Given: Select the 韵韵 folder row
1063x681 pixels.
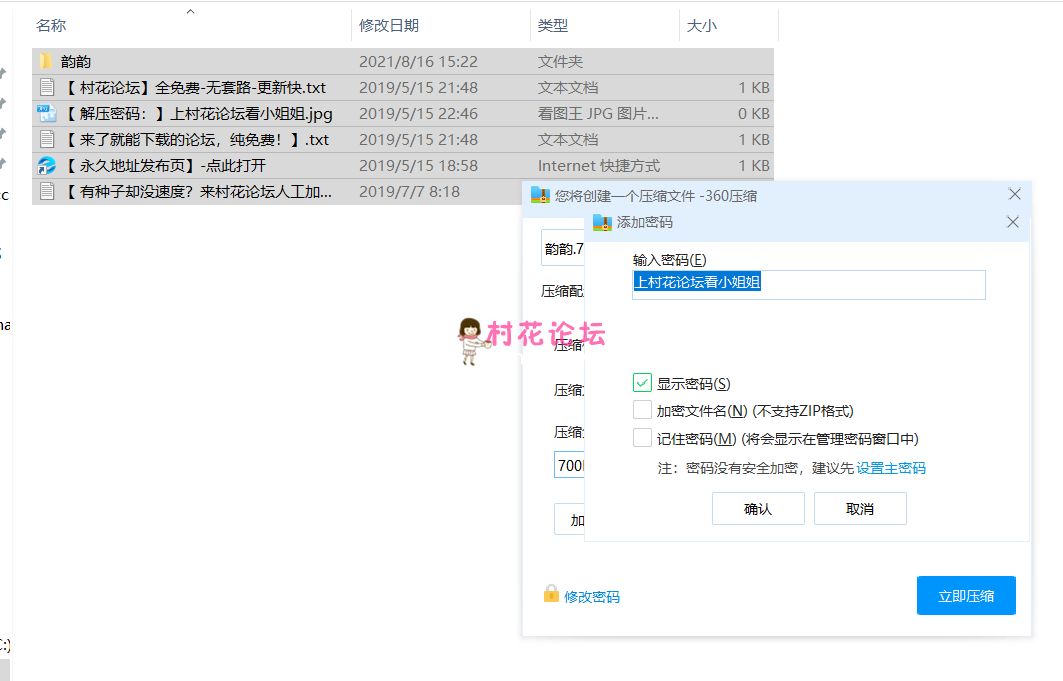Looking at the screenshot, I should 403,62.
